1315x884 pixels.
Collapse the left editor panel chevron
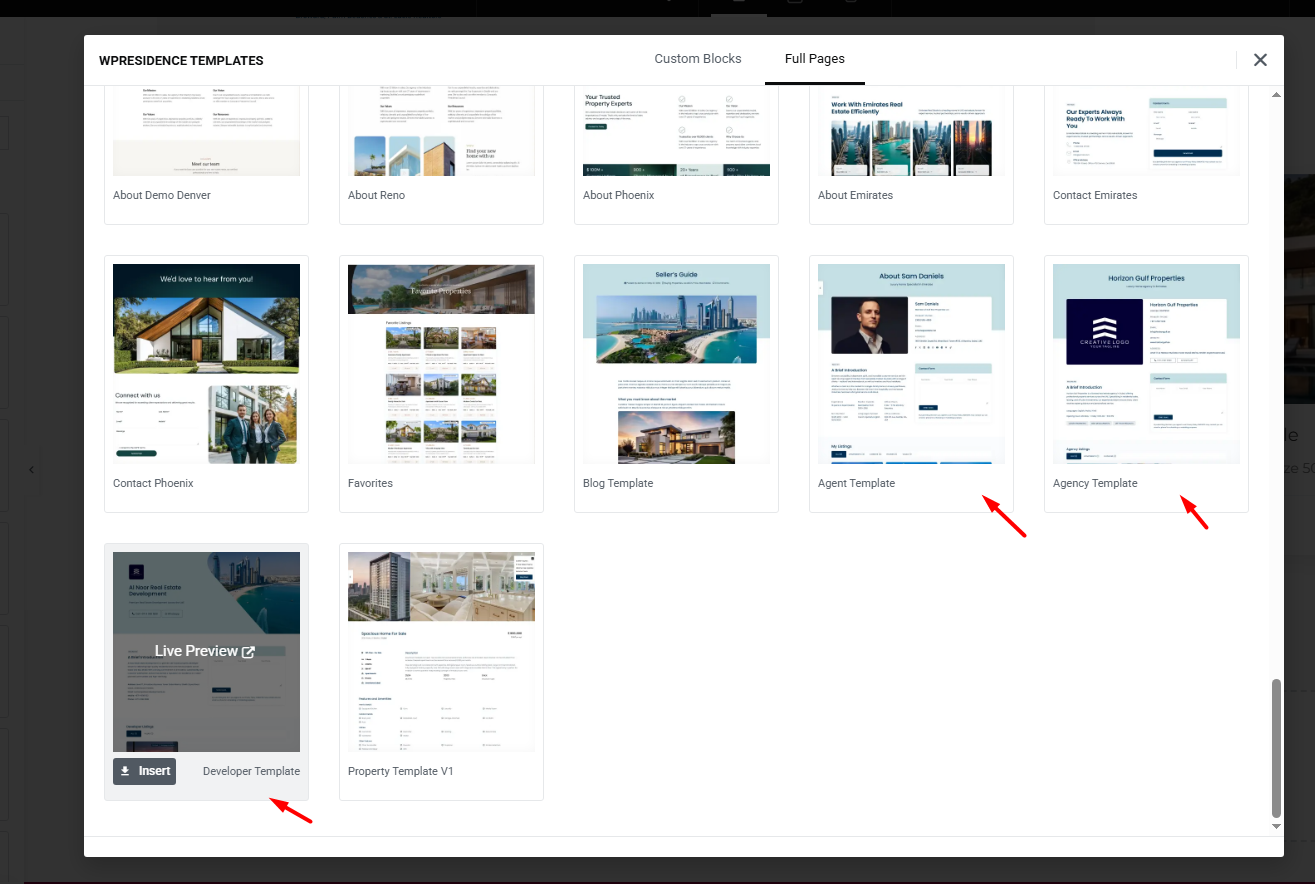(31, 469)
